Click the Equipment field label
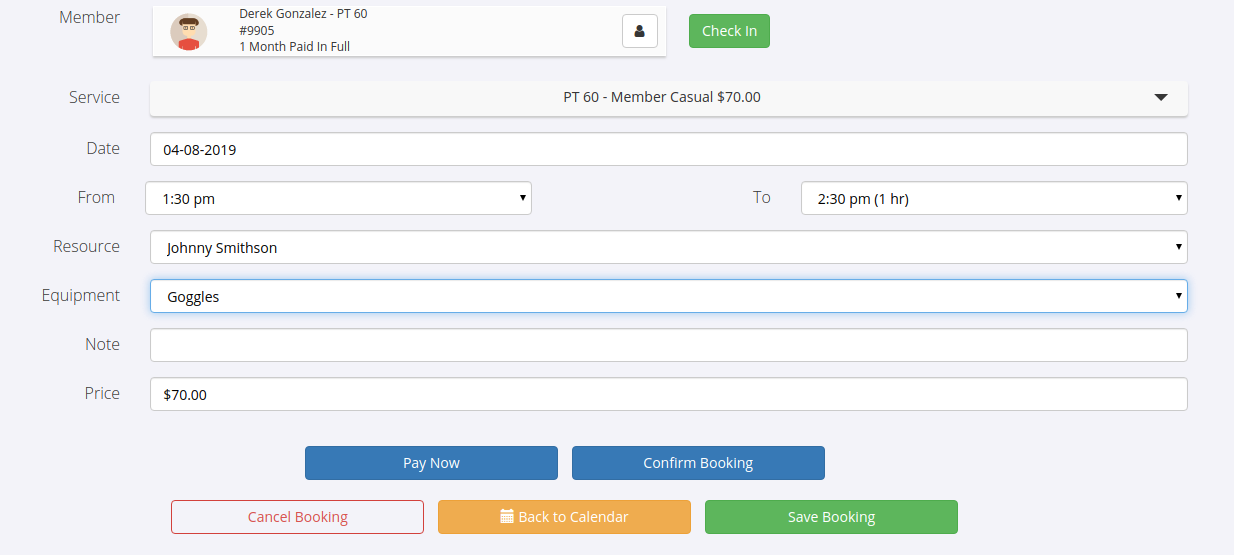Screen dimensions: 1234x555 [x=81, y=296]
